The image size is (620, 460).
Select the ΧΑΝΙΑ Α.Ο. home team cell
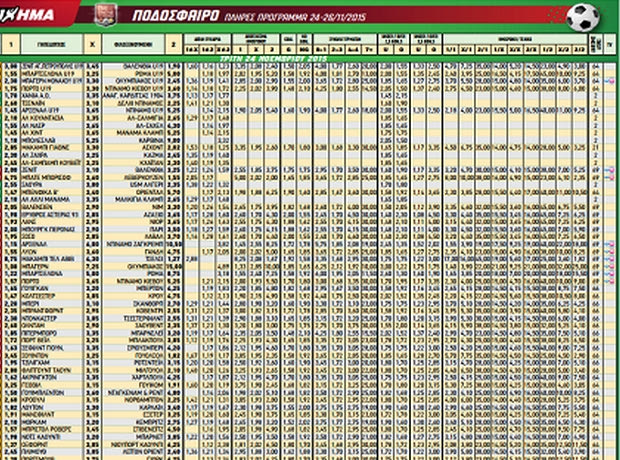pos(51,96)
